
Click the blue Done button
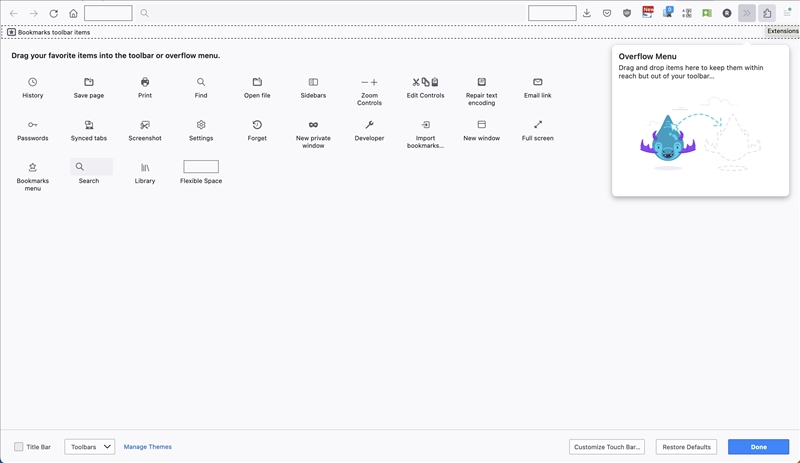[758, 447]
